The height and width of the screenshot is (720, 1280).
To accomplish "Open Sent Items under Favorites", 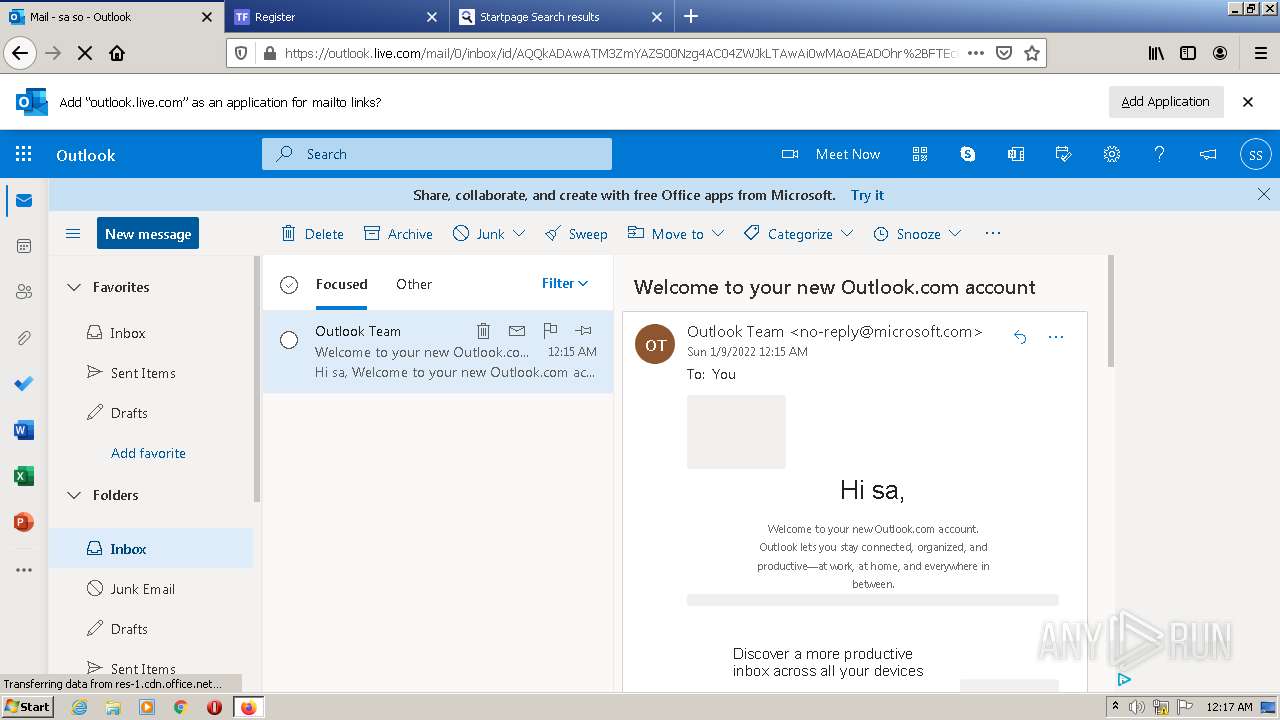I will coord(151,373).
